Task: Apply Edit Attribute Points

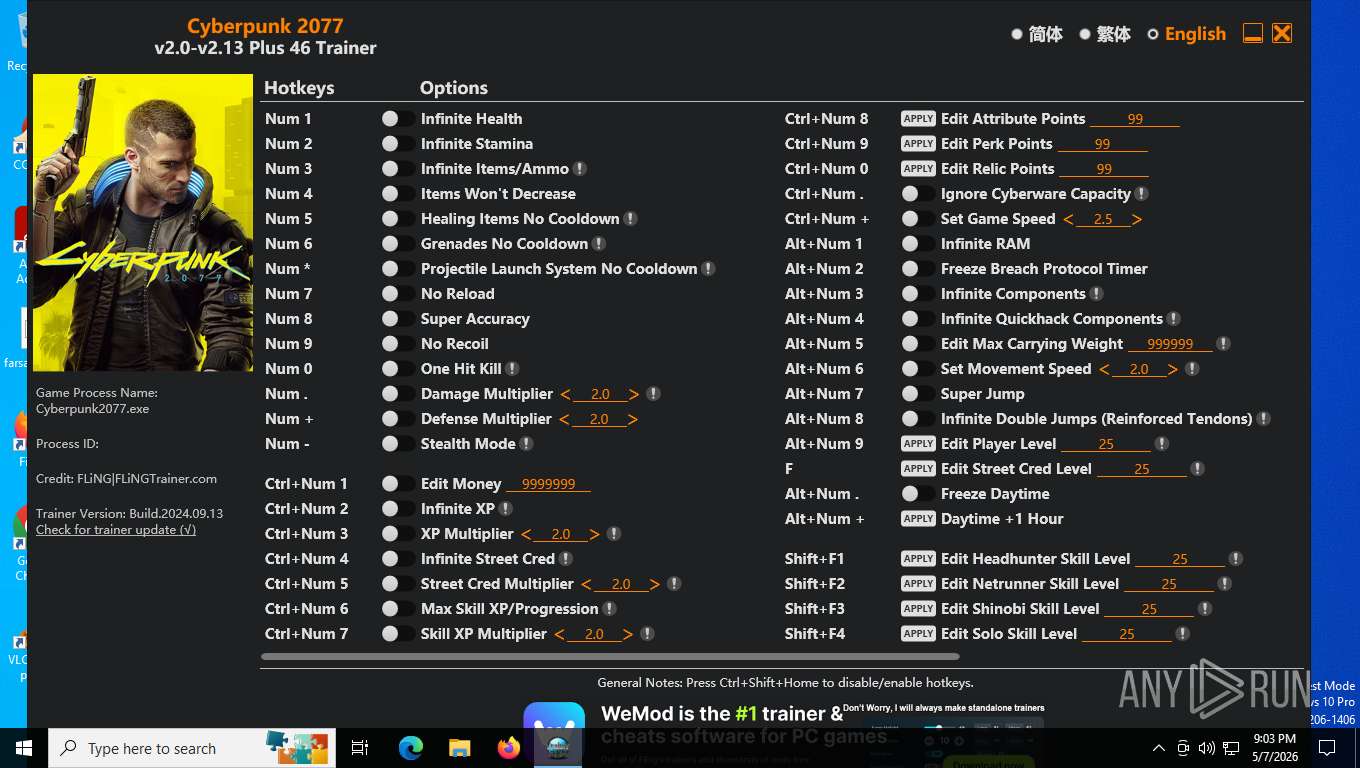Action: click(x=918, y=118)
